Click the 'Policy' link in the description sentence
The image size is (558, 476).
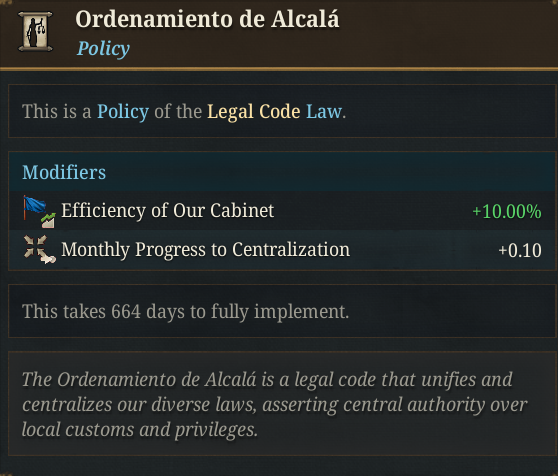pyautogui.click(x=123, y=111)
